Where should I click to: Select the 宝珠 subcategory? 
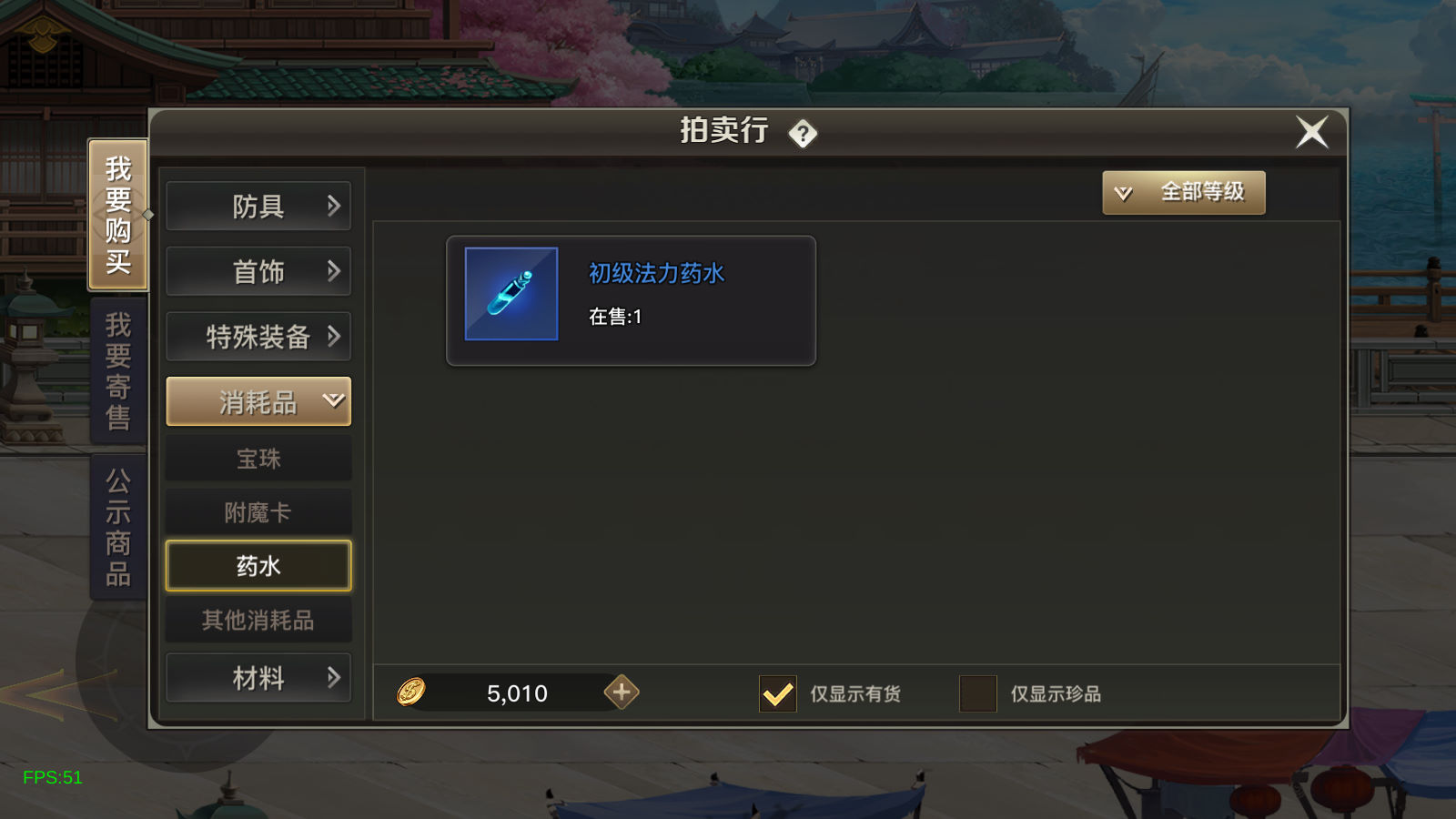click(258, 459)
